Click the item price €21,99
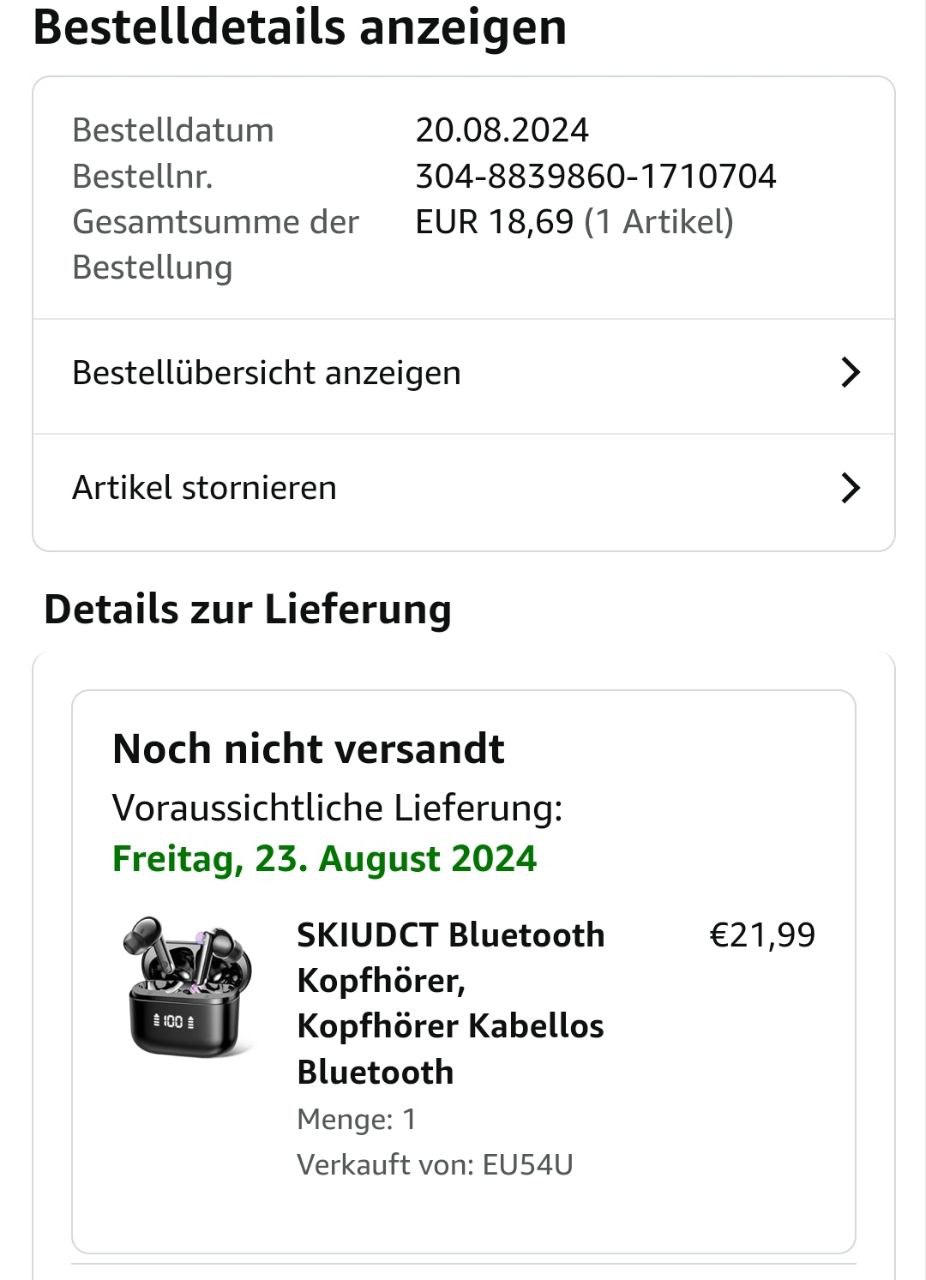This screenshot has height=1280, width=926. click(x=762, y=936)
